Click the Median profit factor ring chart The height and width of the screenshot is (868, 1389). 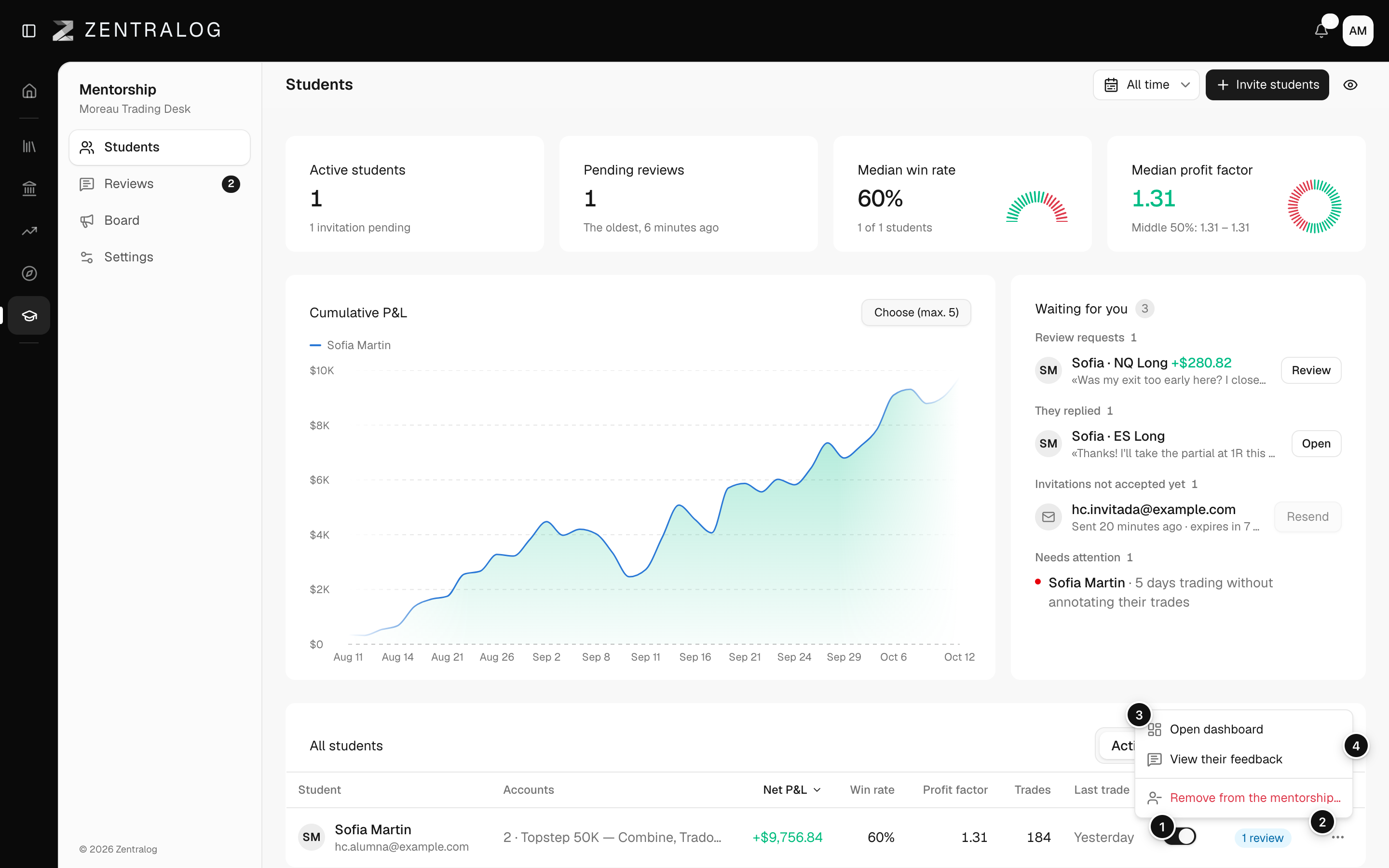[x=1314, y=207]
